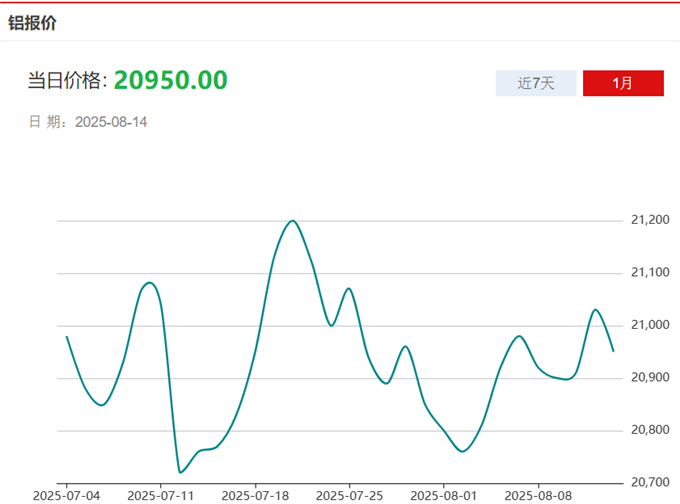680x504 pixels.
Task: Click the 2025-07-04 x-axis label
Action: click(66, 495)
